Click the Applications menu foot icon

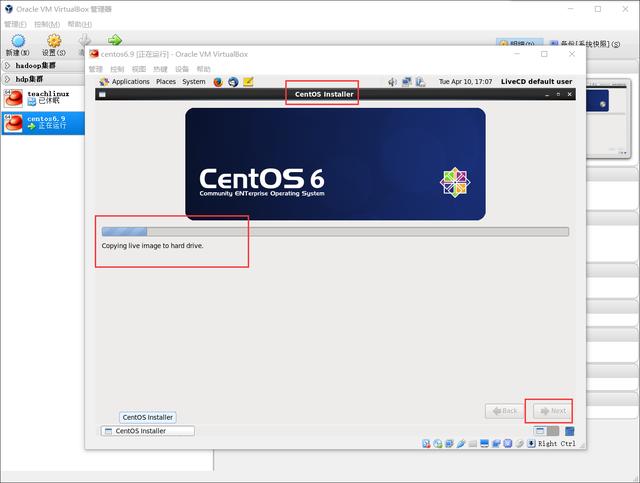104,82
